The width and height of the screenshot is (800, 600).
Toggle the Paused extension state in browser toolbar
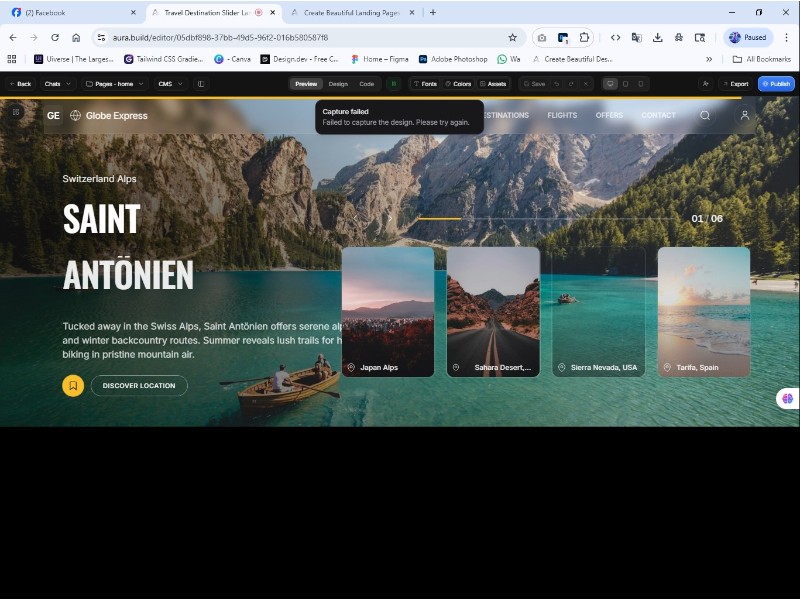coord(746,37)
